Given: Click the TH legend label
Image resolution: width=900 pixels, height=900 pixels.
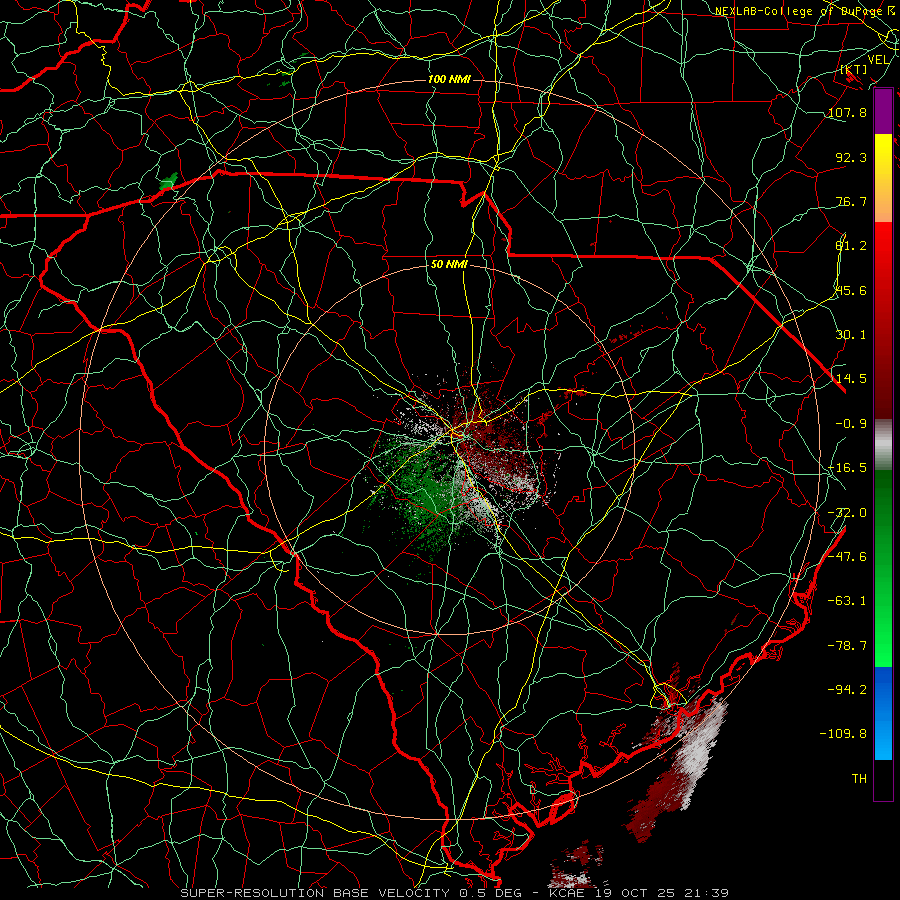Looking at the screenshot, I should 859,779.
